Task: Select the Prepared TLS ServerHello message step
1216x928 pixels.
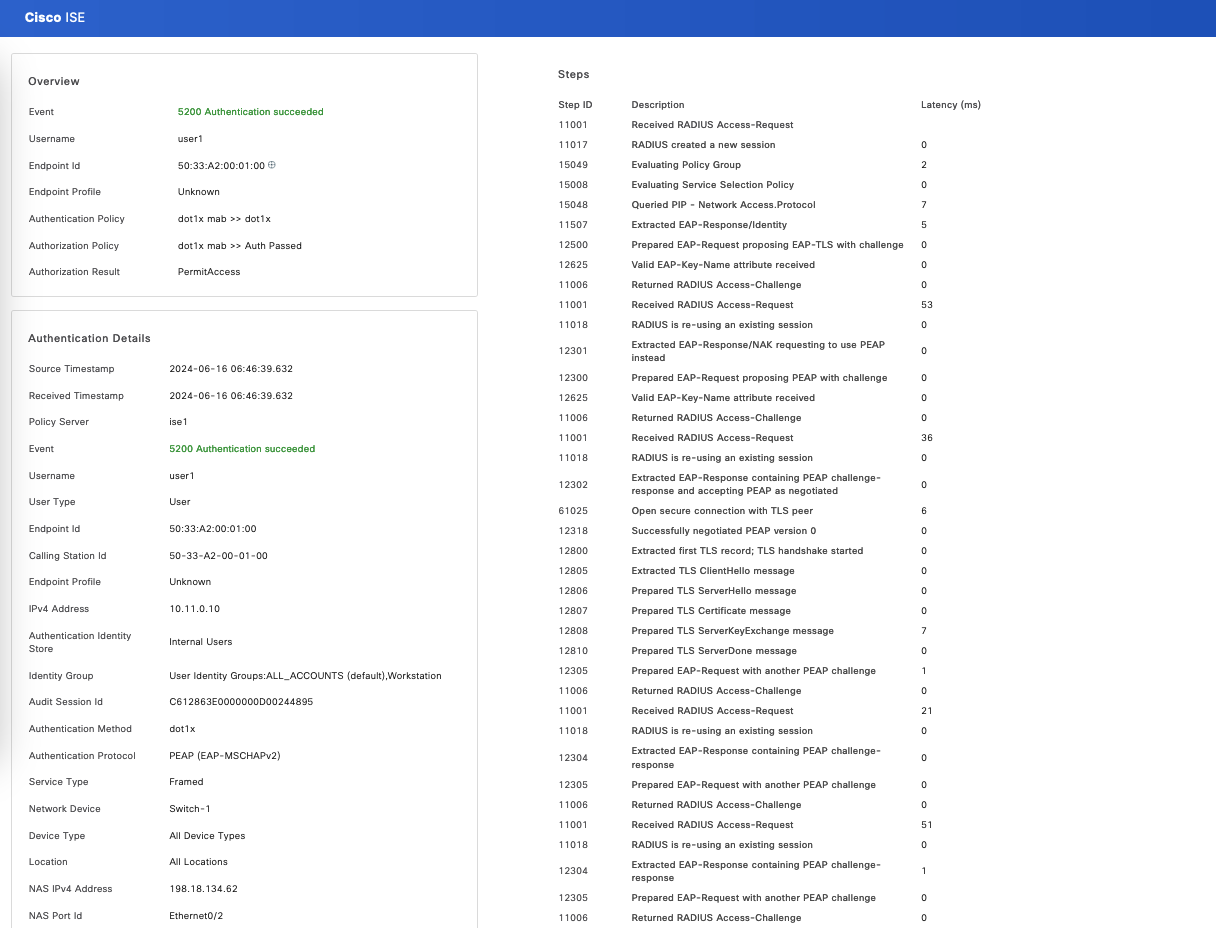Action: 713,591
